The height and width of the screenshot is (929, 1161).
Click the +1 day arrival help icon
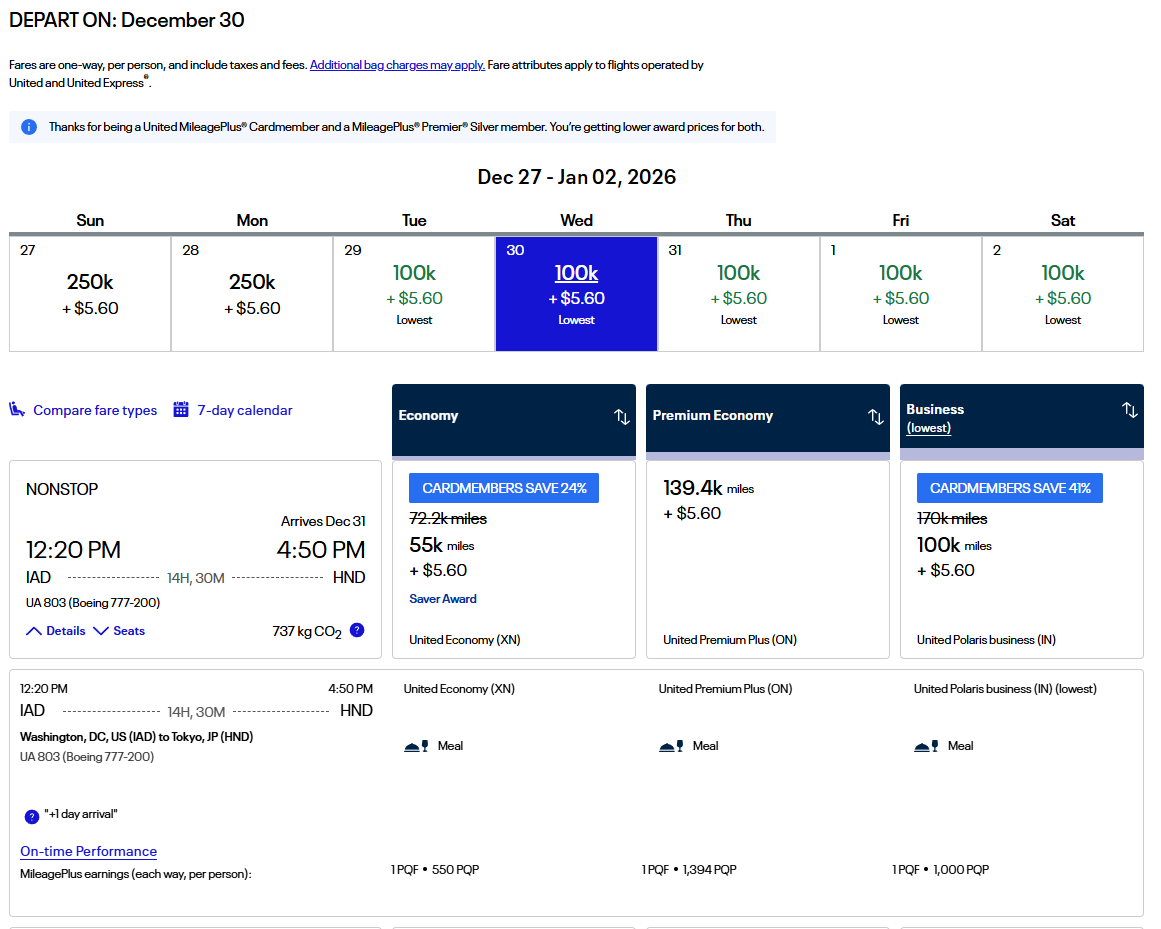(x=32, y=816)
